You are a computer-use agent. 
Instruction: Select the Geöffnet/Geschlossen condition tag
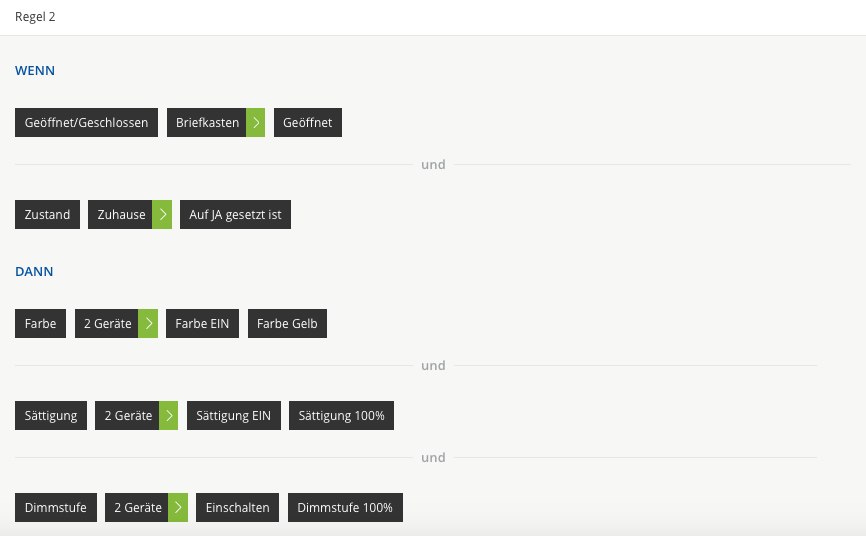point(86,123)
